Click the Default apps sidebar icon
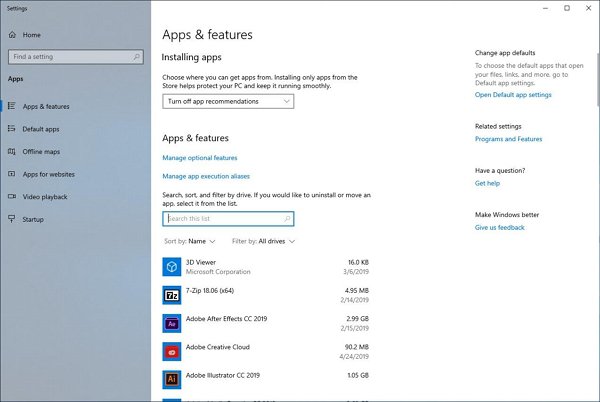Image resolution: width=600 pixels, height=402 pixels. pos(12,129)
